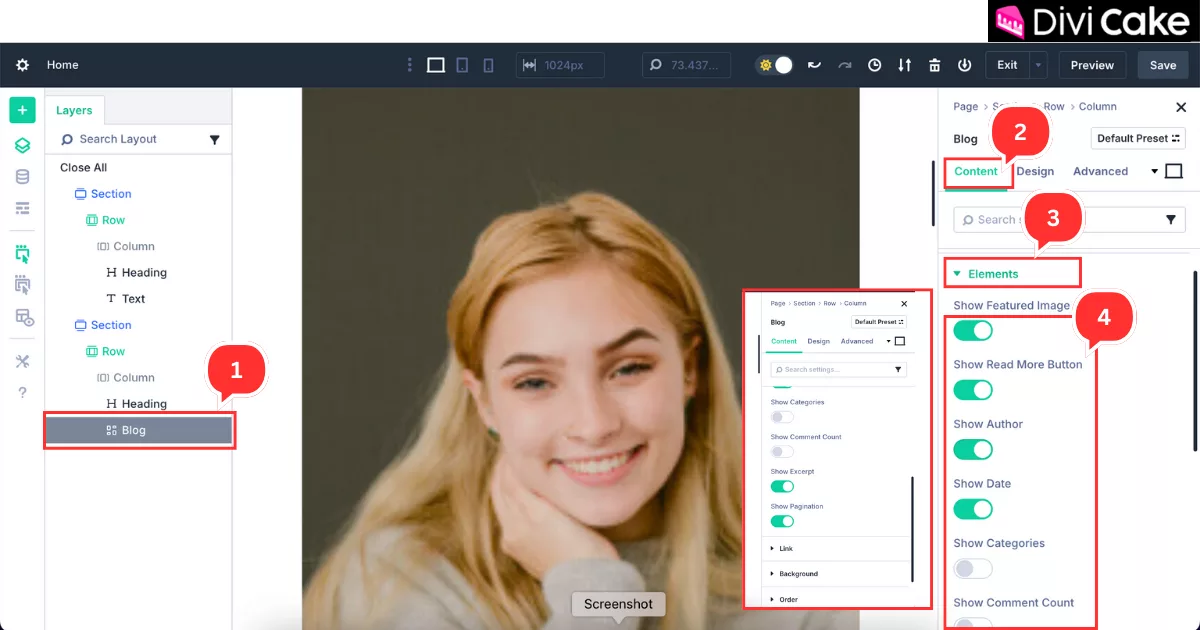Screen dimensions: 1200x630
Task: Disable the Show Featured Image toggle
Action: (x=973, y=330)
